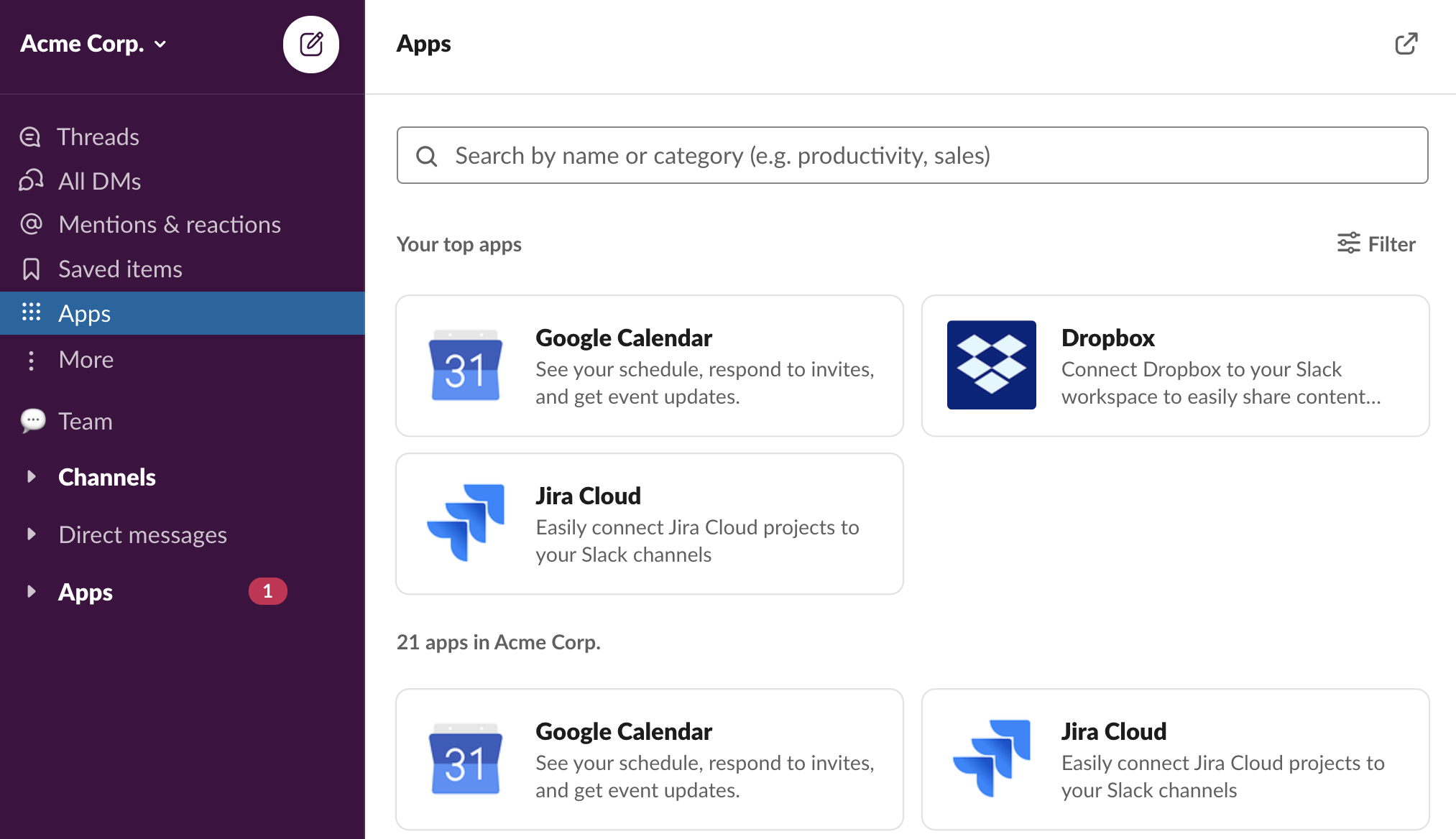
Task: Click the Team menu item
Action: point(84,420)
